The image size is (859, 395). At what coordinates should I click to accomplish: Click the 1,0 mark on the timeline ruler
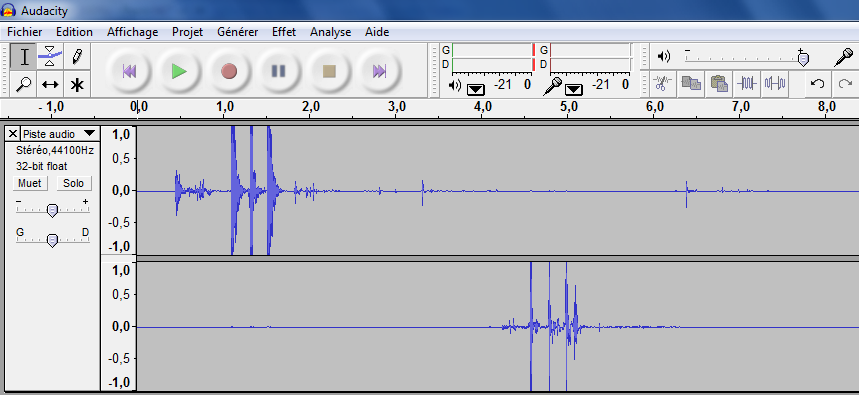[x=225, y=107]
